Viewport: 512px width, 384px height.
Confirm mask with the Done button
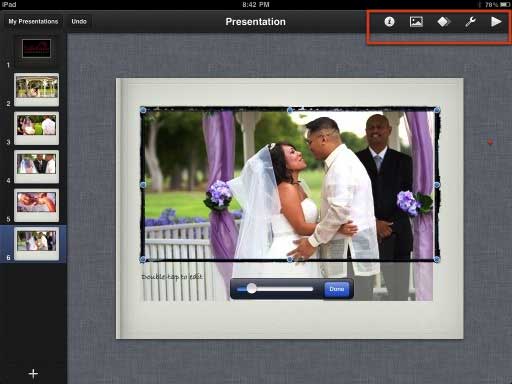tap(337, 289)
